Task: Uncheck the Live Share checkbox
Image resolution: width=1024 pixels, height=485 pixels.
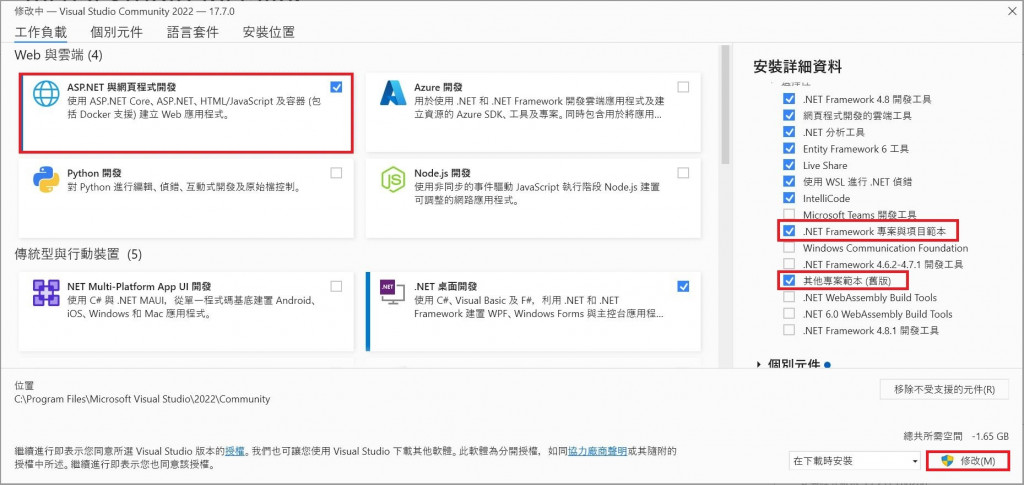Action: coord(789,165)
